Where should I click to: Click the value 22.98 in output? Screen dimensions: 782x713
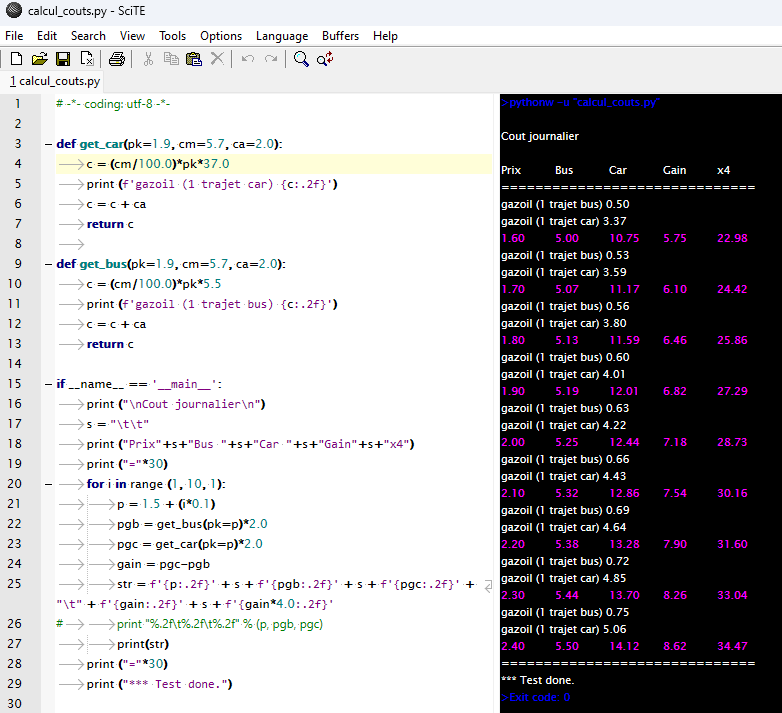732,238
